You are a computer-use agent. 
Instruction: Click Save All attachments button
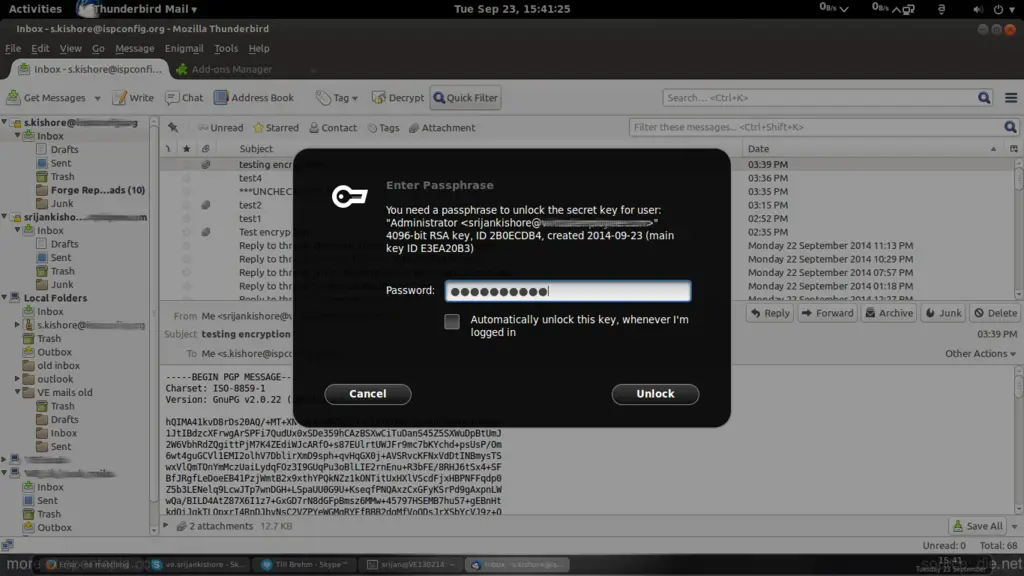pyautogui.click(x=978, y=526)
